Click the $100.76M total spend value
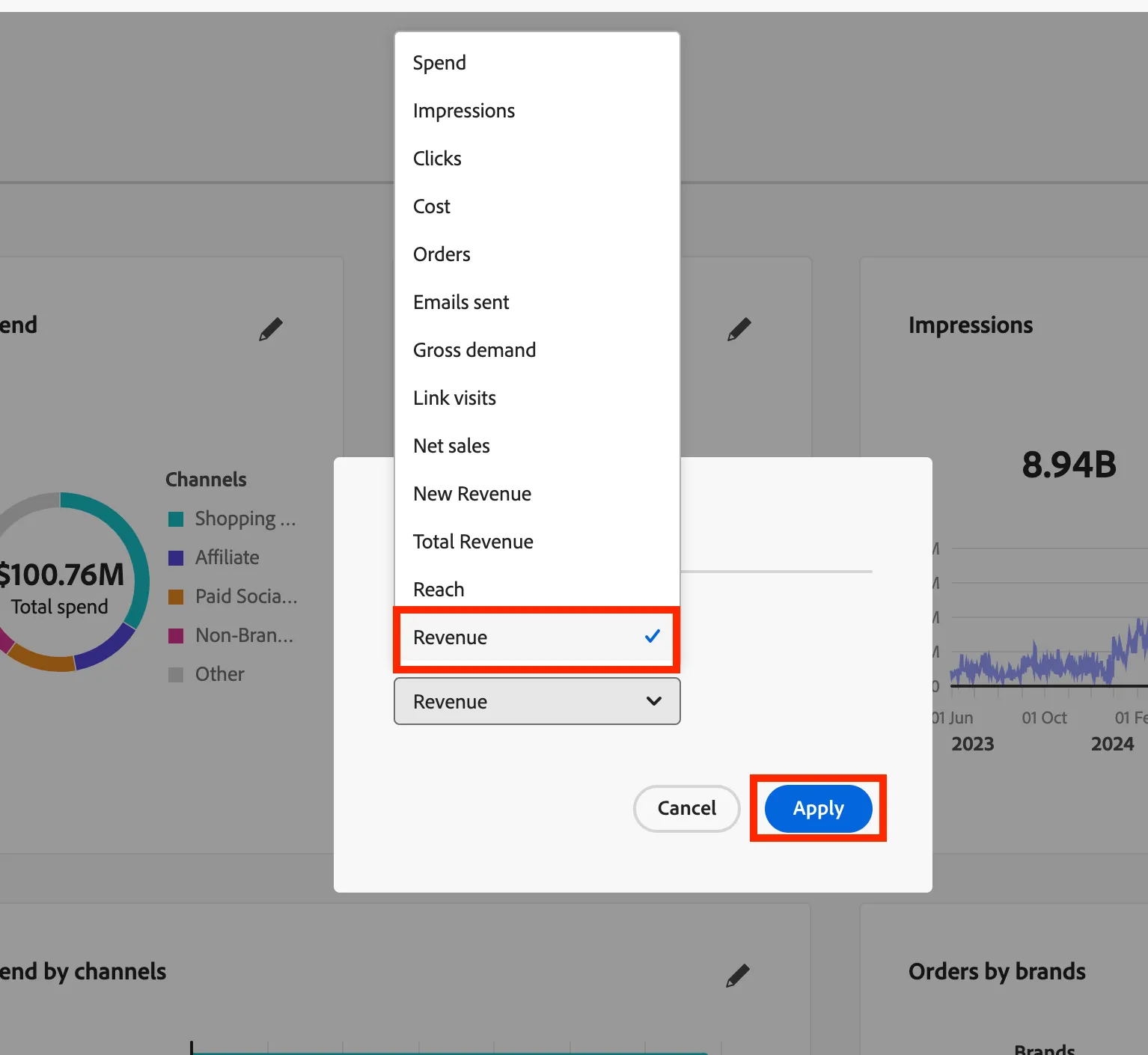 61,575
